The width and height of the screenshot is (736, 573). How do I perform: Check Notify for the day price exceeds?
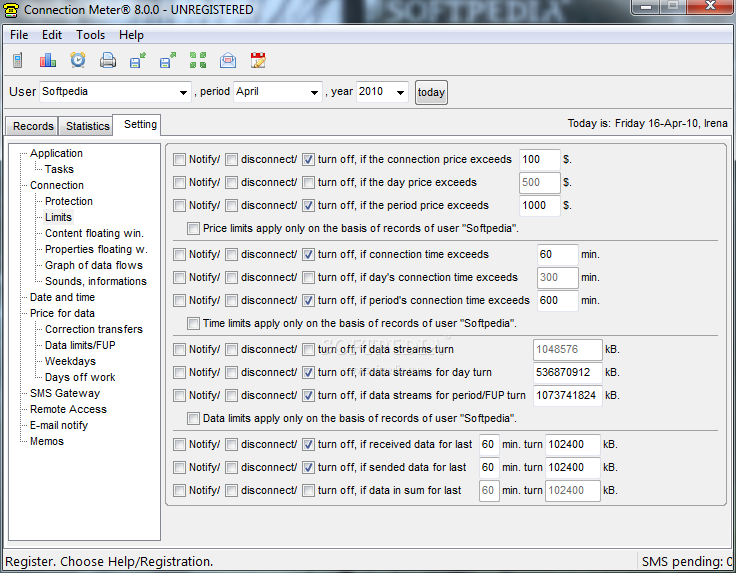click(179, 183)
